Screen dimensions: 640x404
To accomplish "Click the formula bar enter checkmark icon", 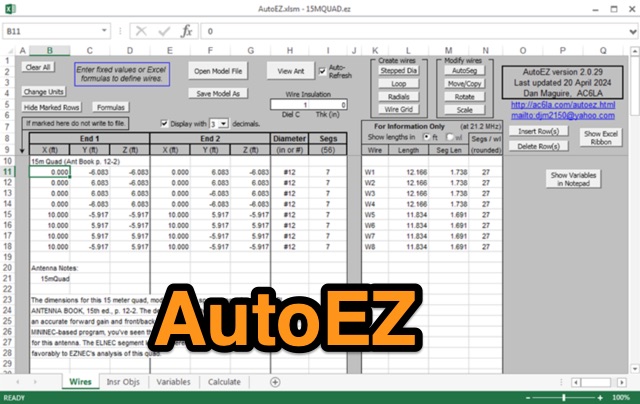I will coord(164,31).
